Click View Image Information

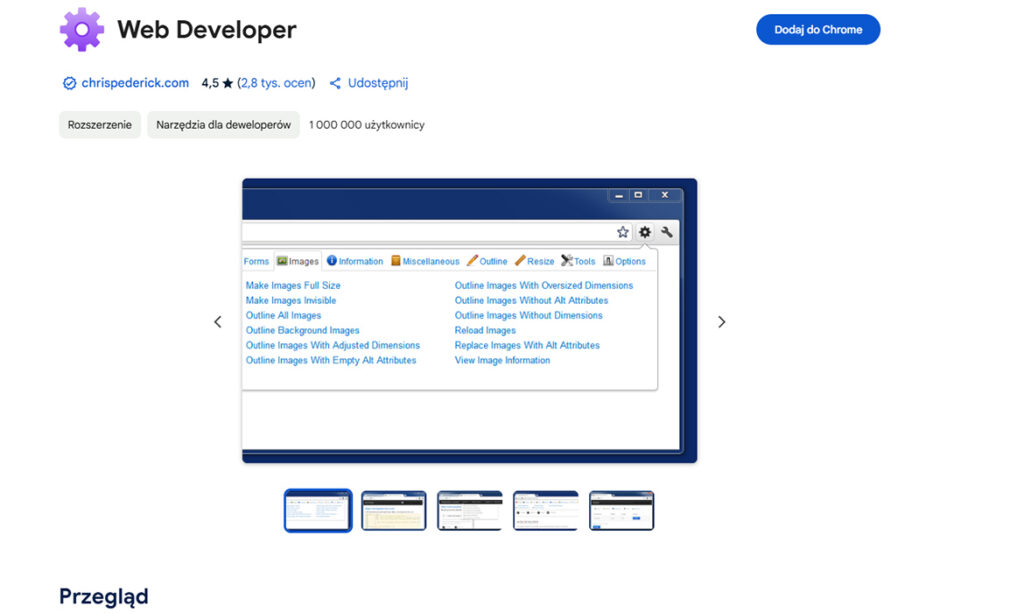tap(502, 360)
